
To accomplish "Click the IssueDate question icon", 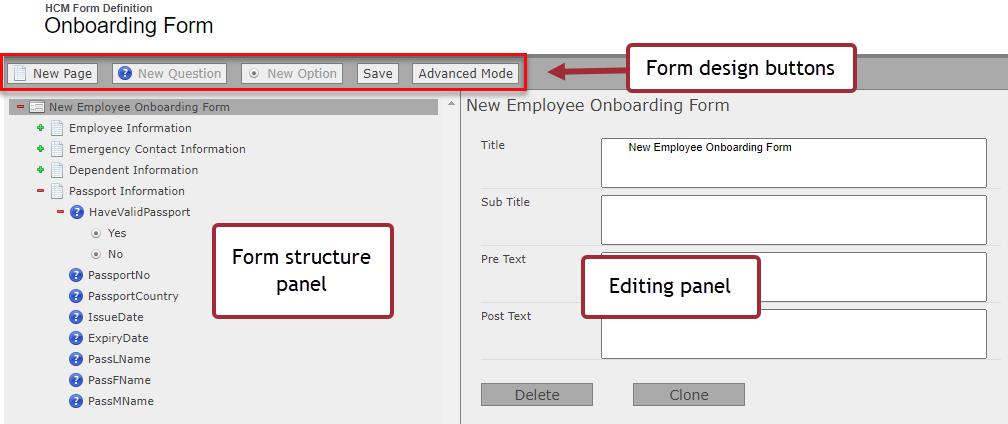I will [76, 317].
